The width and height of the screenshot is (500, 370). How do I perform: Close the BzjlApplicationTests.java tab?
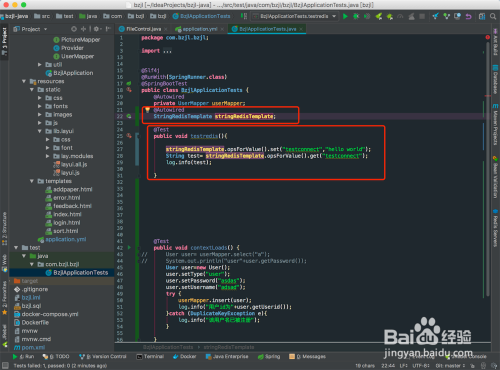click(301, 29)
